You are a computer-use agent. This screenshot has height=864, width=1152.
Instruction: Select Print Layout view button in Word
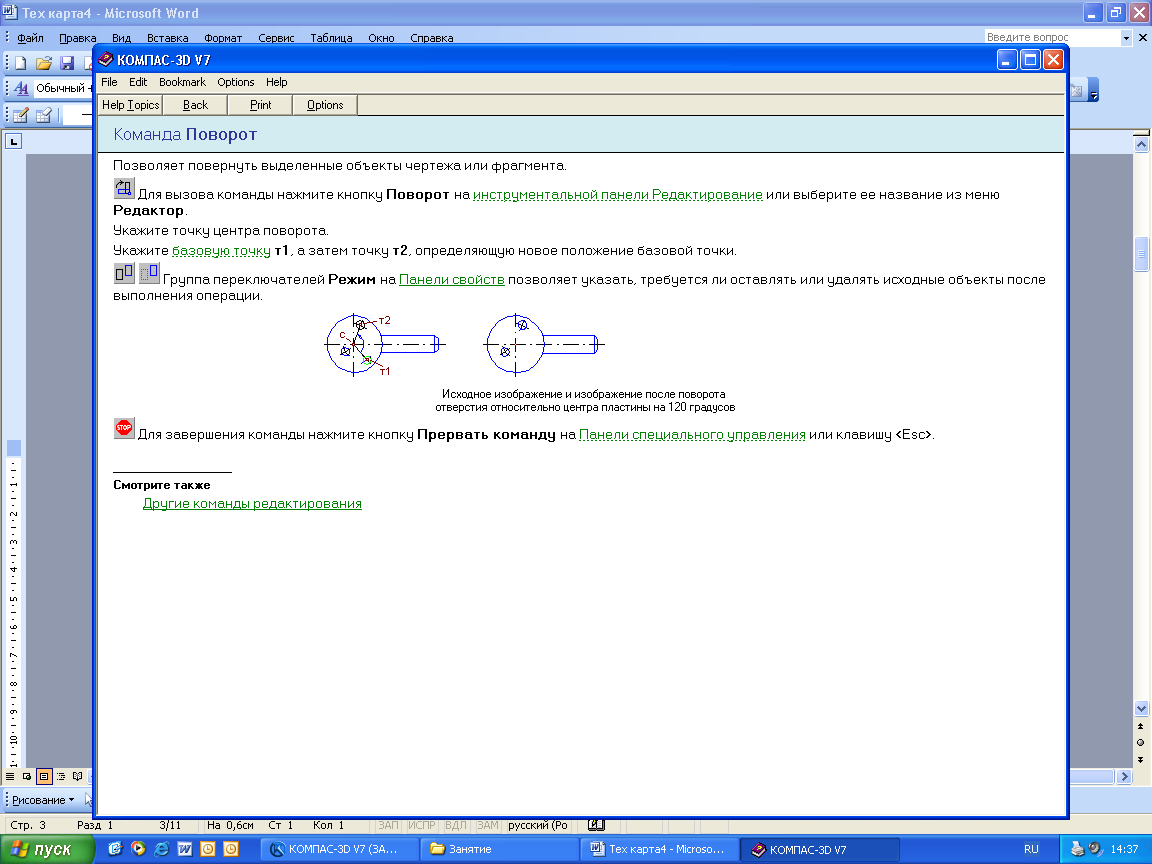[x=44, y=776]
